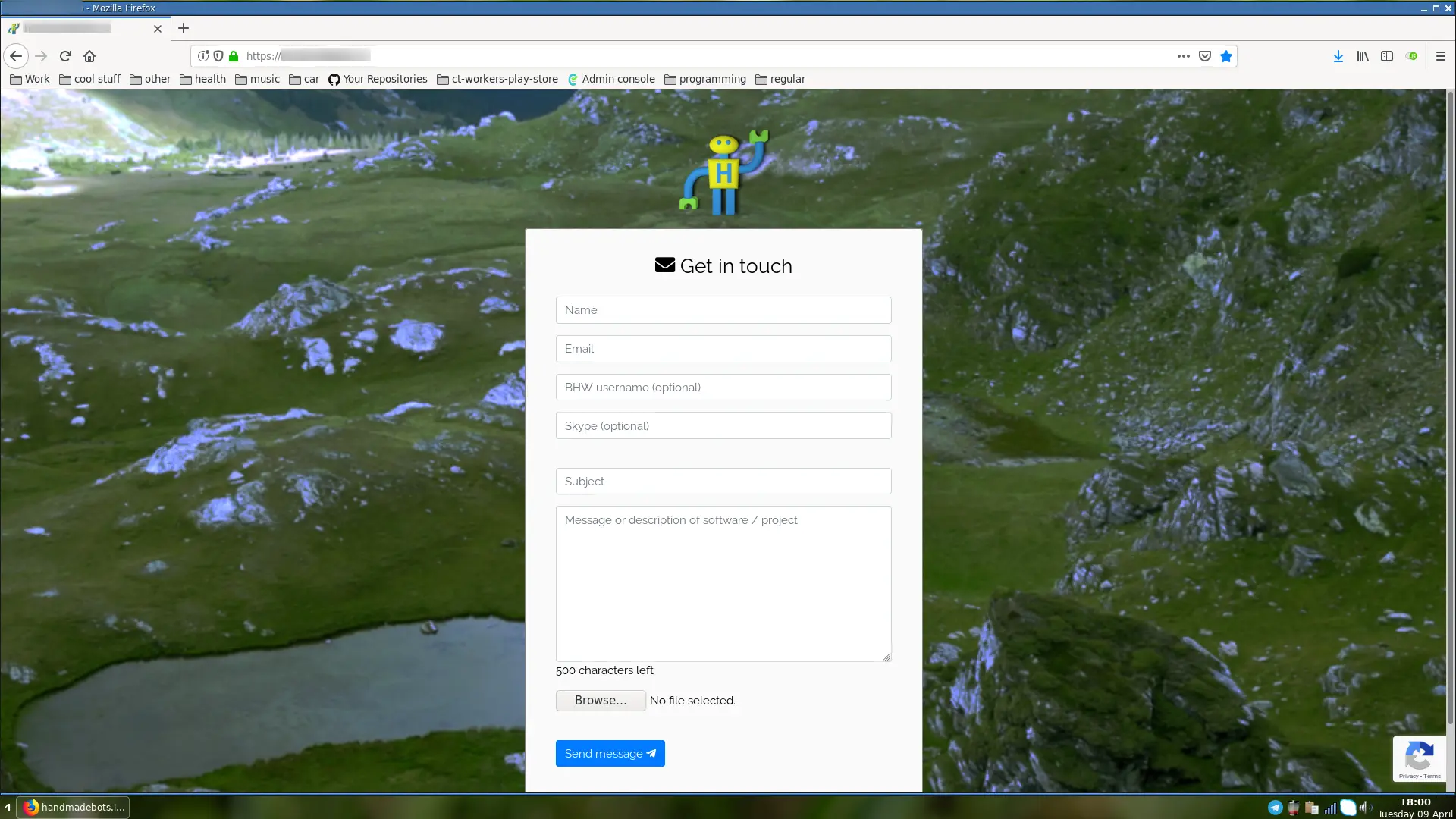Toggle the bookmark star
Screen dimensions: 1456x819
click(1226, 56)
